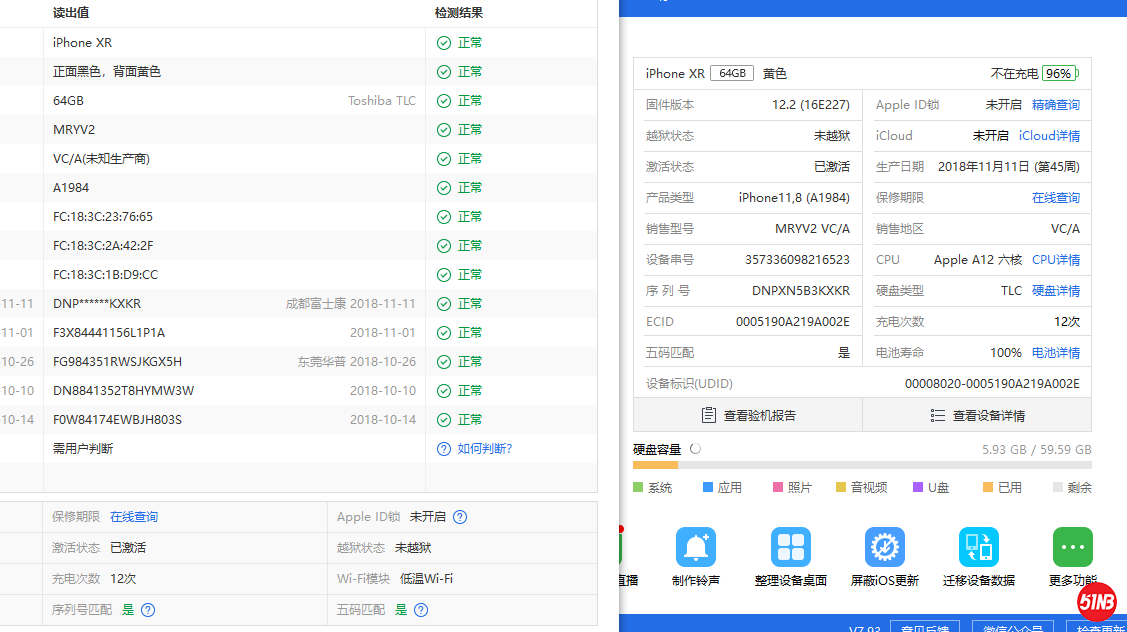
Task: Launch the 整理设备桌面 desktop organizer
Action: click(790, 548)
